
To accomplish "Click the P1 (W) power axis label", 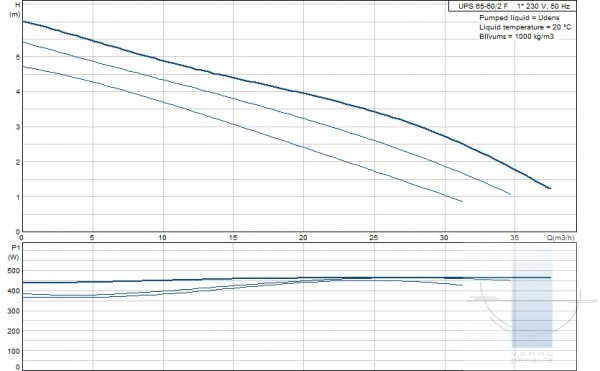I will (x=14, y=252).
